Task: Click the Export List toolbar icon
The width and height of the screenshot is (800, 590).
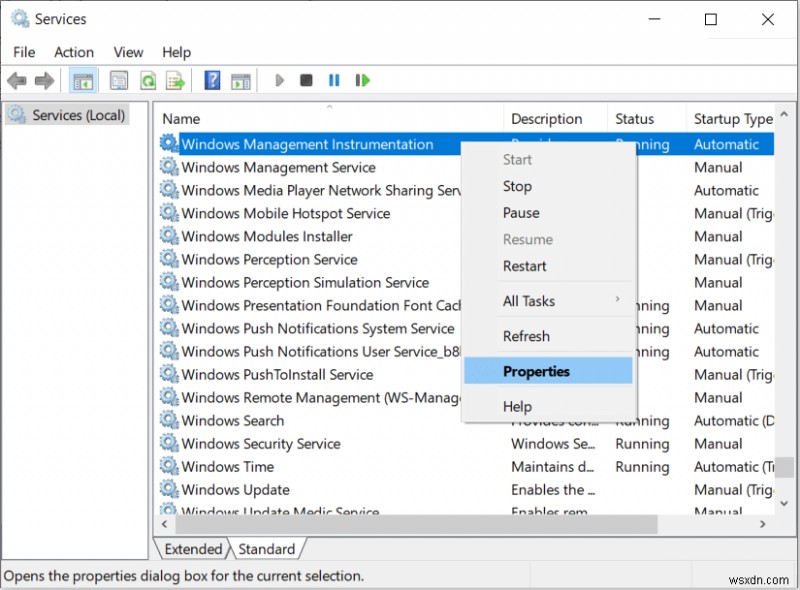Action: pyautogui.click(x=175, y=80)
